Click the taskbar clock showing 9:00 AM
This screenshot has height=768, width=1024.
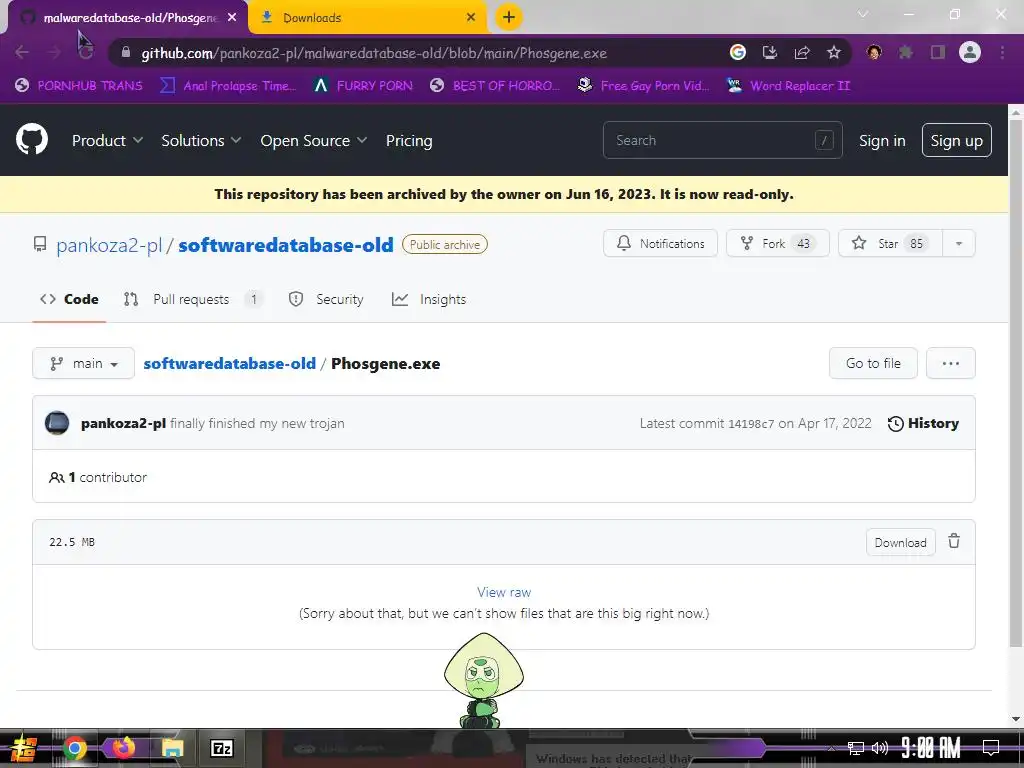931,748
